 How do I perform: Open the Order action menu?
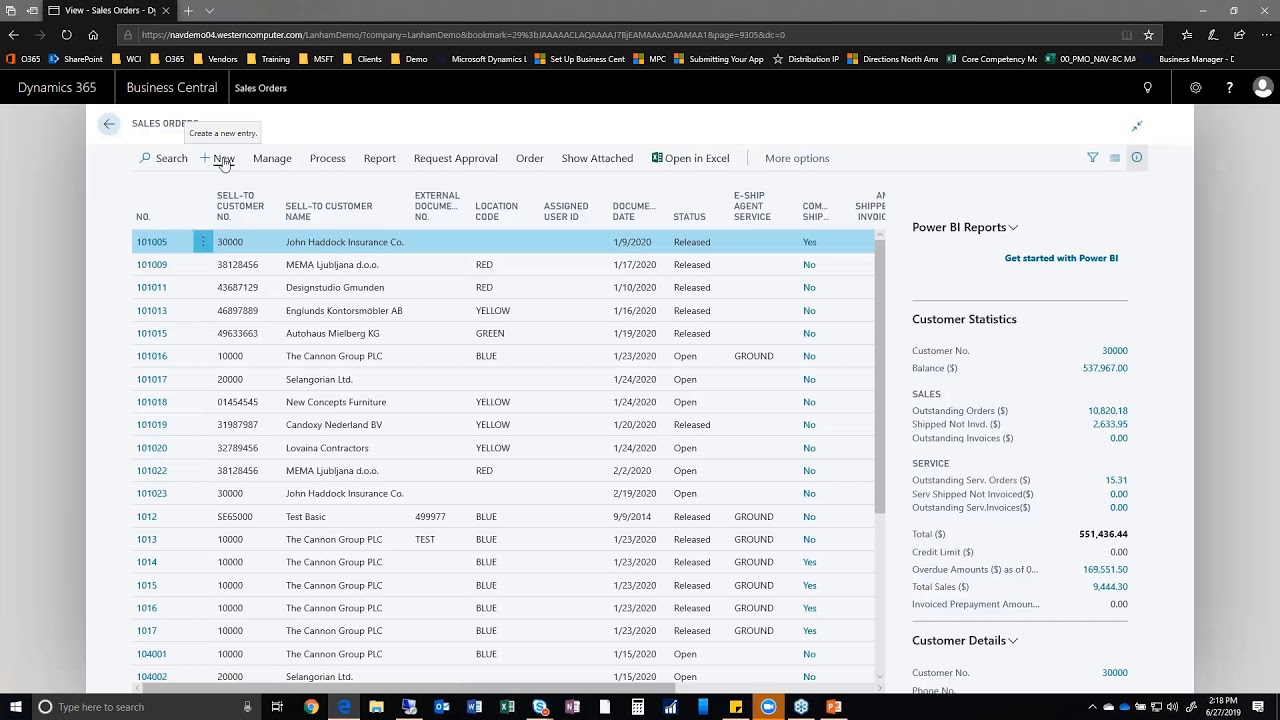click(529, 158)
